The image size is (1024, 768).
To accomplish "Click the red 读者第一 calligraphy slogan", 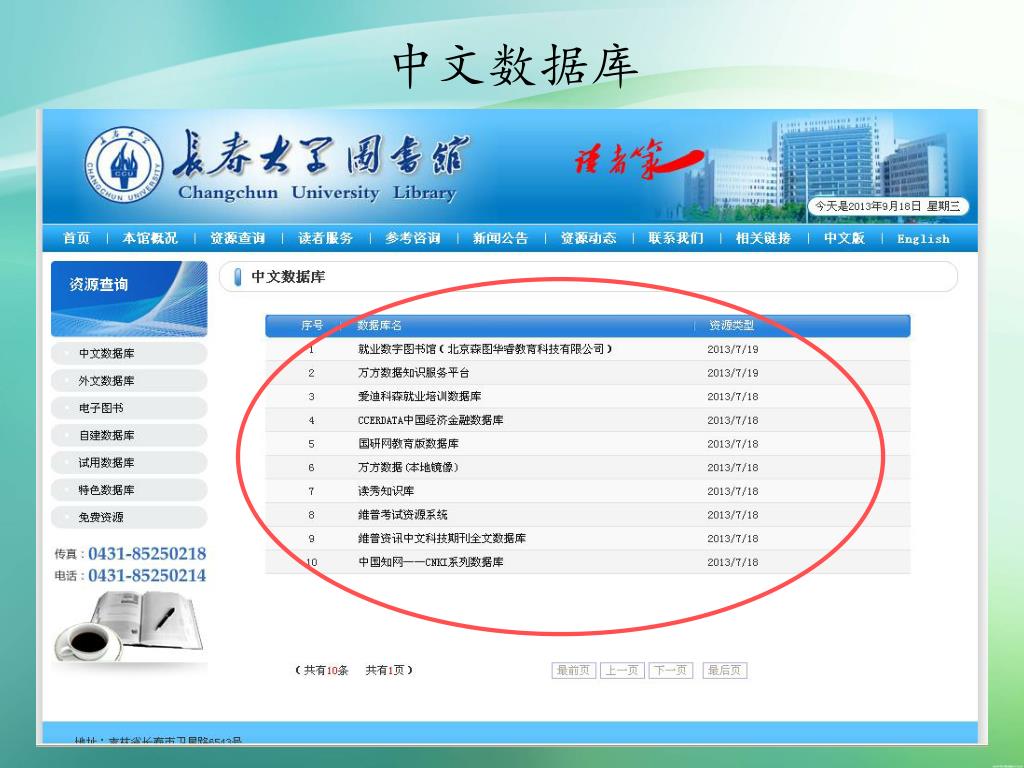I will click(x=639, y=159).
